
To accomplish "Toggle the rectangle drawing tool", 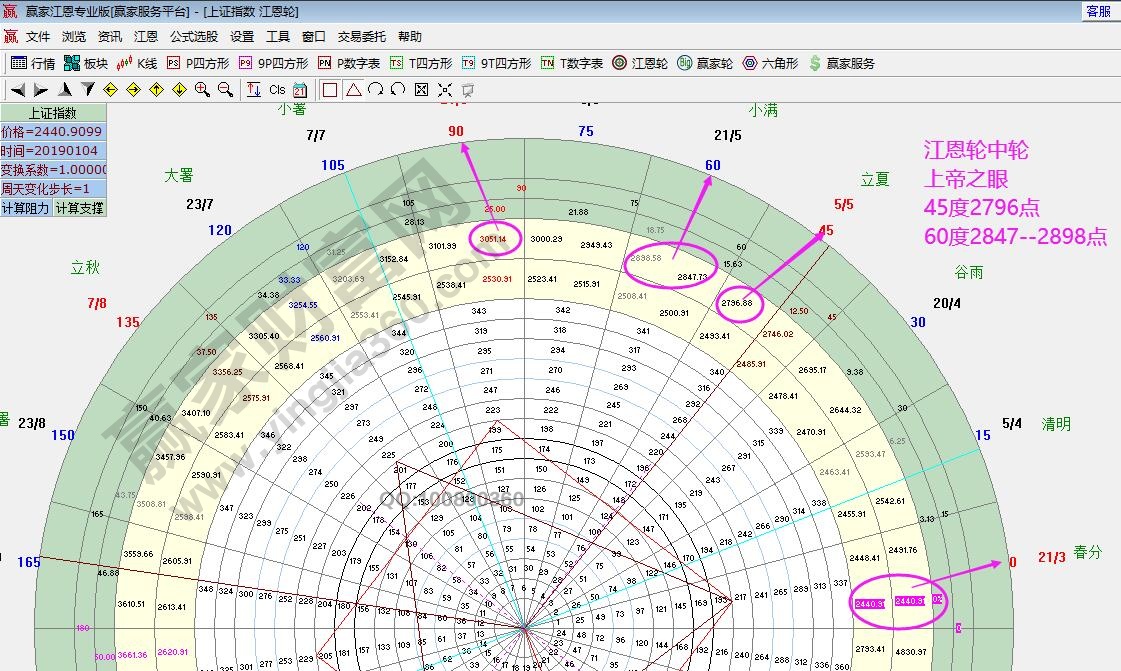I will 331,89.
